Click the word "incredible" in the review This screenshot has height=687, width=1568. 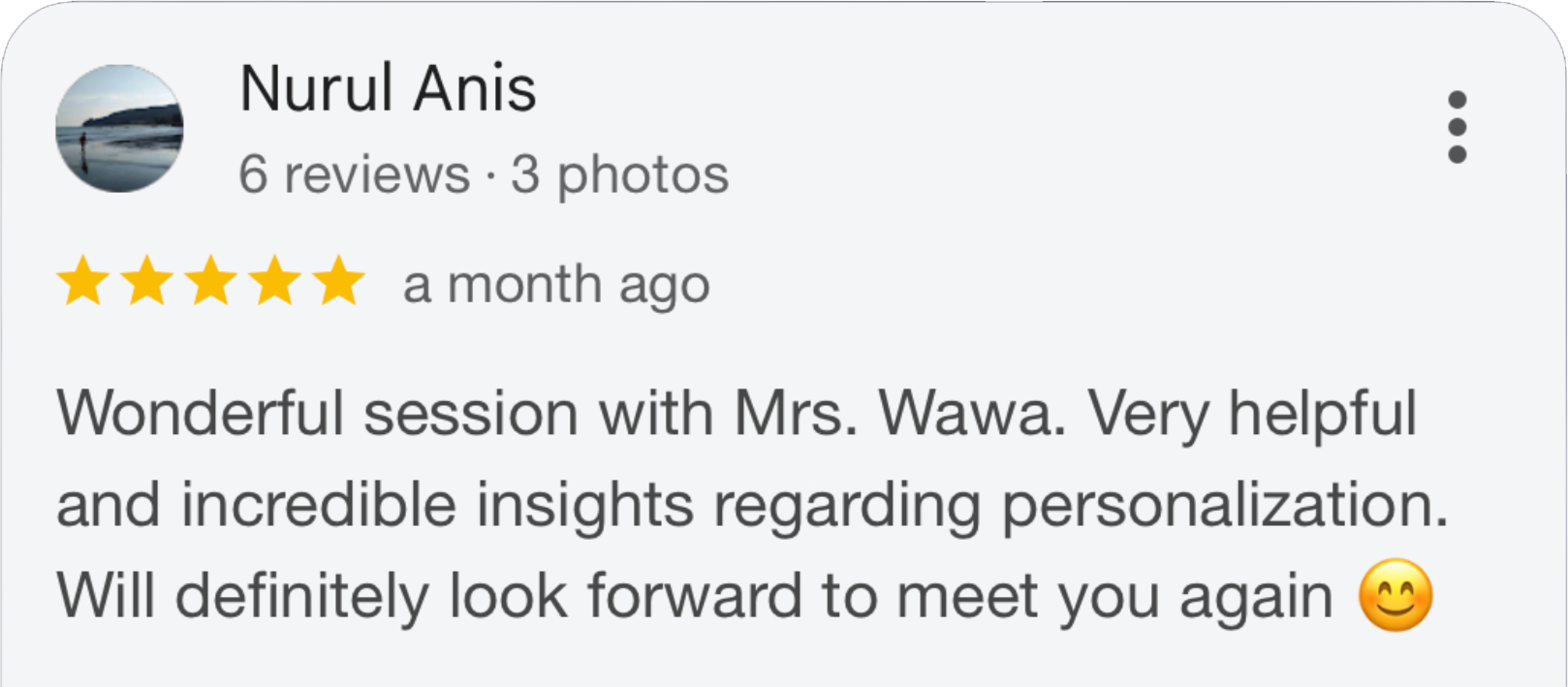(x=319, y=506)
